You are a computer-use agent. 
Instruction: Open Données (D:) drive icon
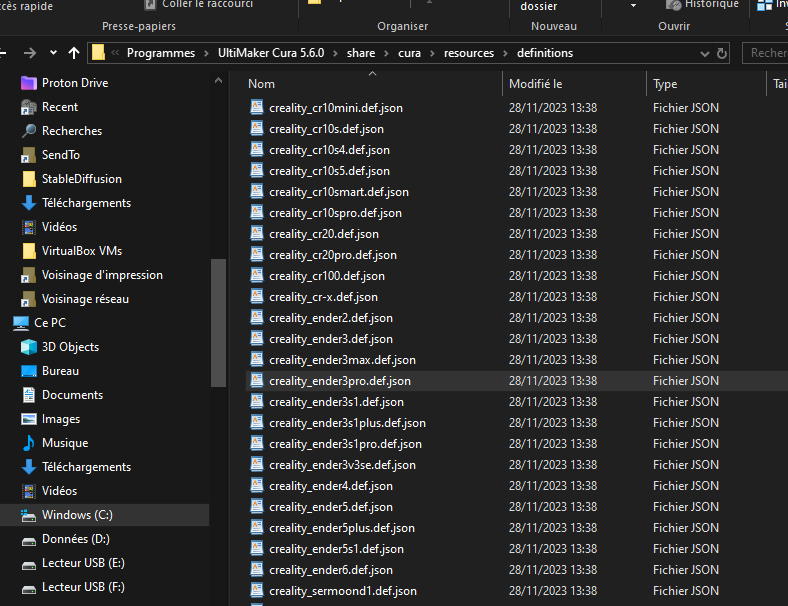pos(29,541)
